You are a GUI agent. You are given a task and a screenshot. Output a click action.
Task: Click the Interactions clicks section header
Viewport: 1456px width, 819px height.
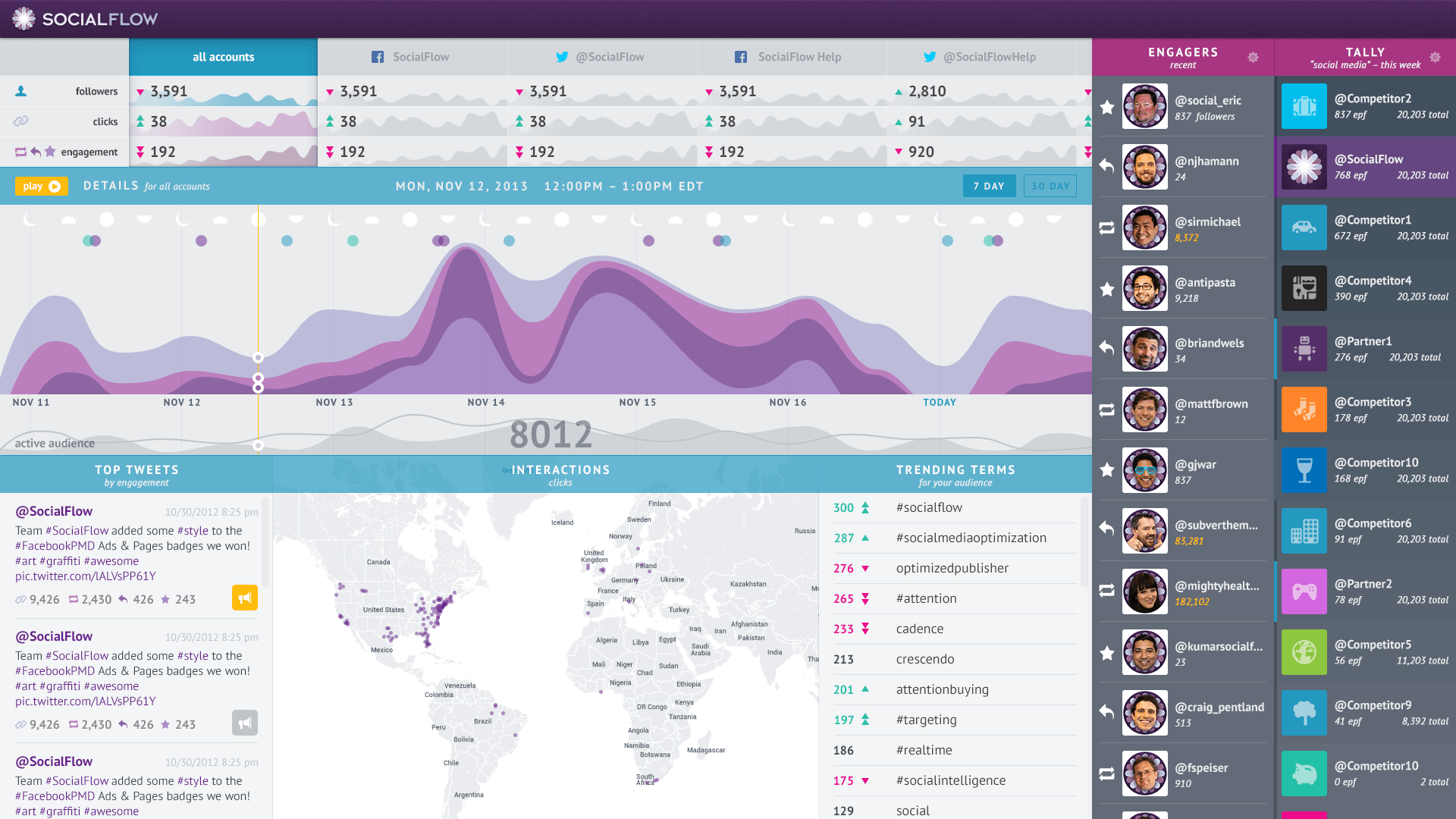[x=560, y=475]
